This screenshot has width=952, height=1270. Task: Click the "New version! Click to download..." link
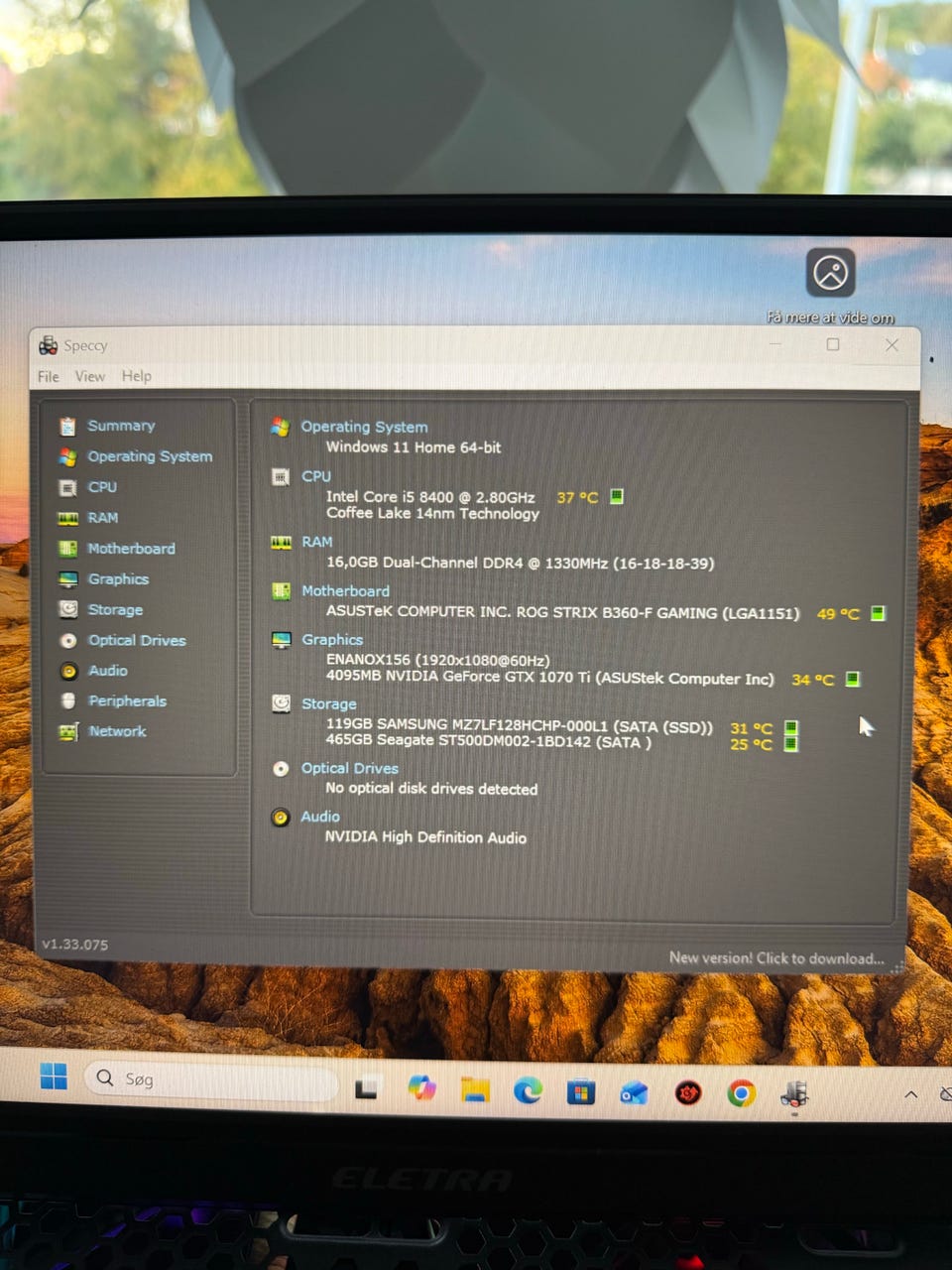tap(776, 958)
